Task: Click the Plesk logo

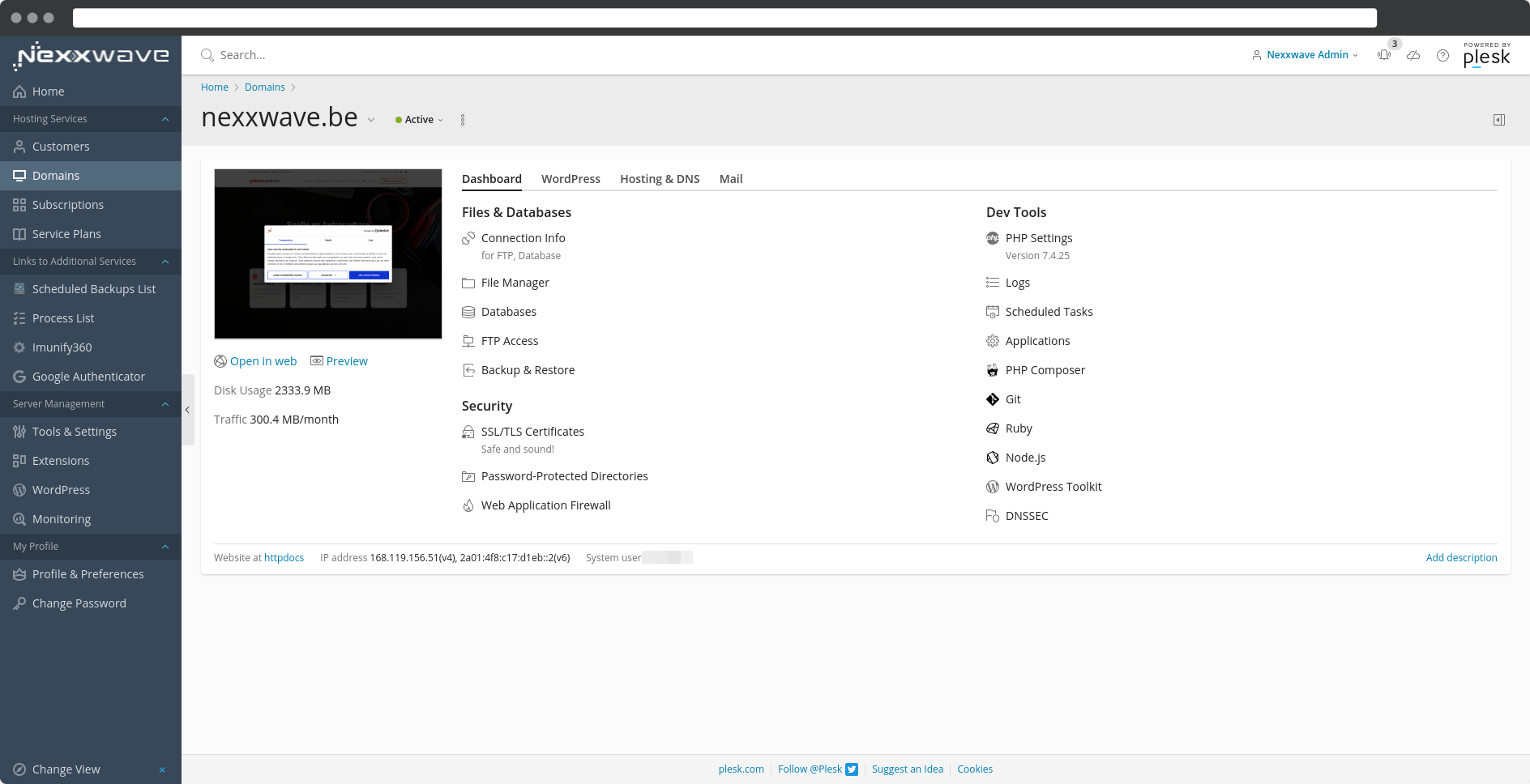Action: 1487,55
